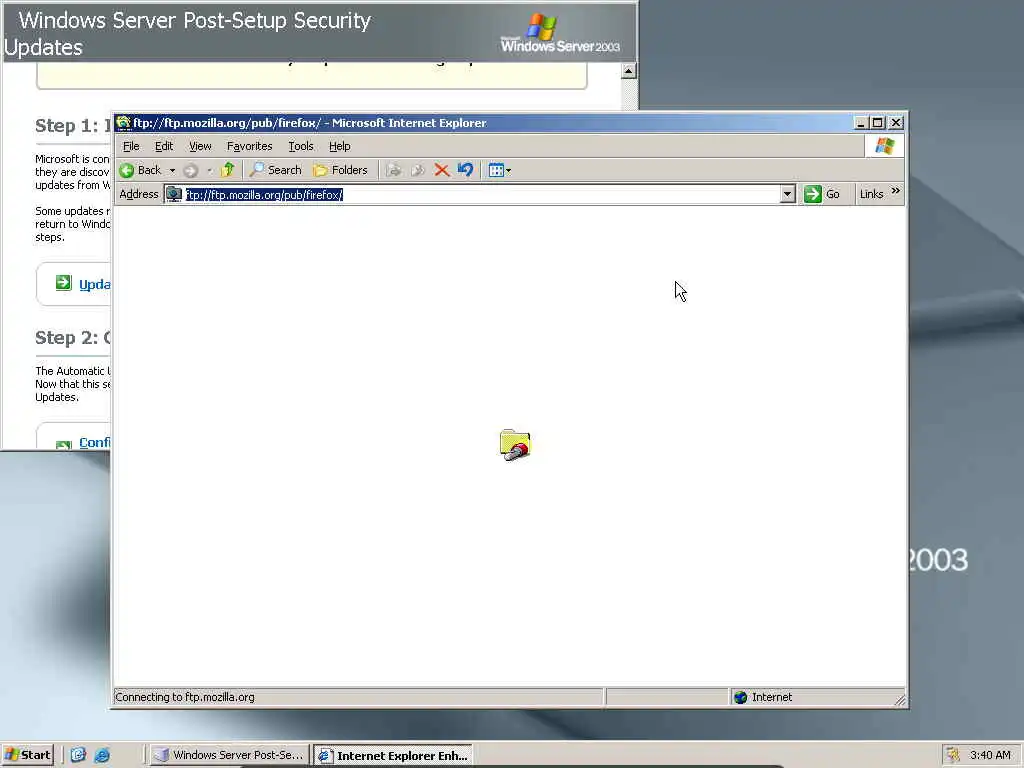Image resolution: width=1024 pixels, height=768 pixels.
Task: Click the blue Undo arrow icon
Action: tap(465, 170)
